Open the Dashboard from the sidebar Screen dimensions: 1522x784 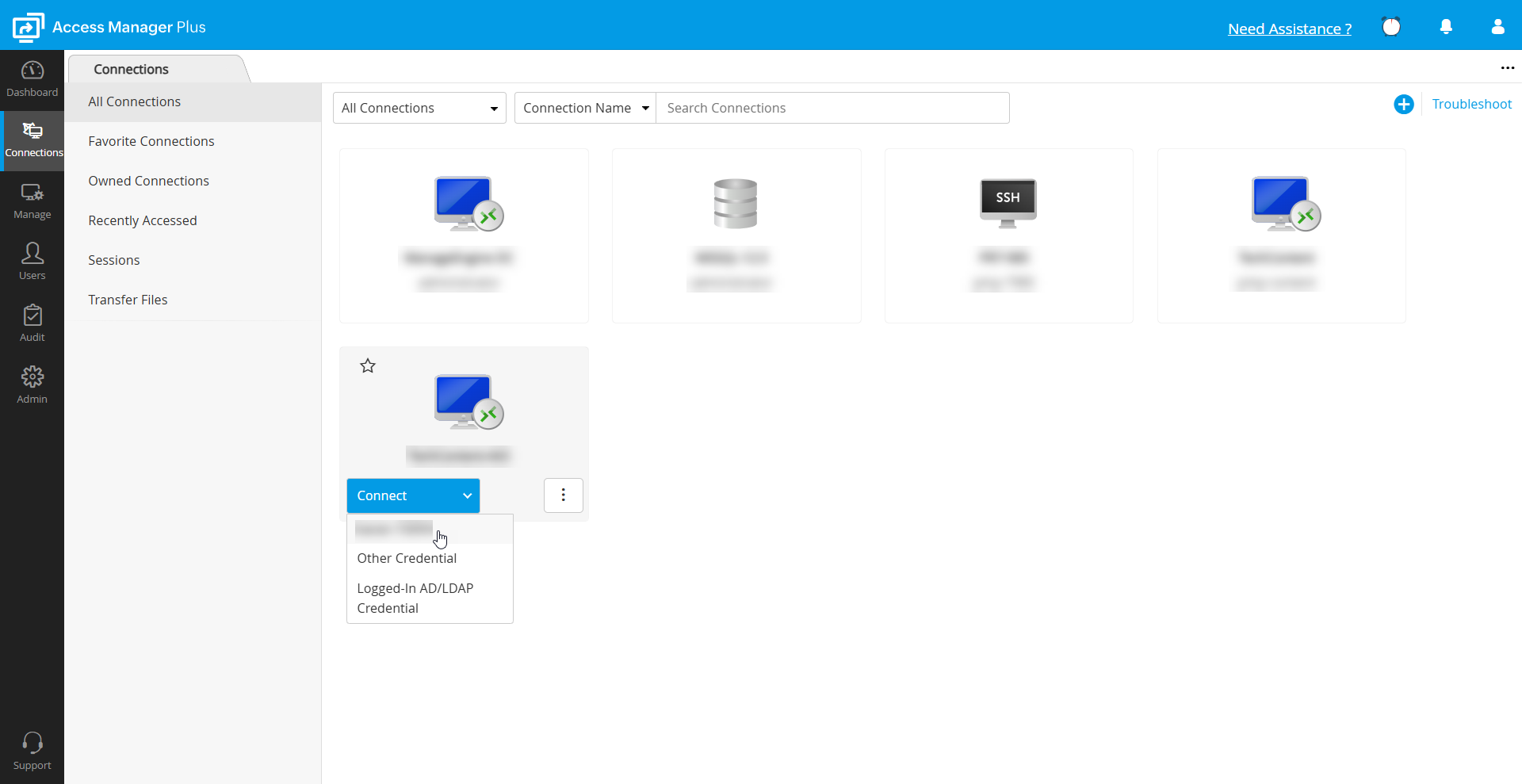pyautogui.click(x=32, y=78)
